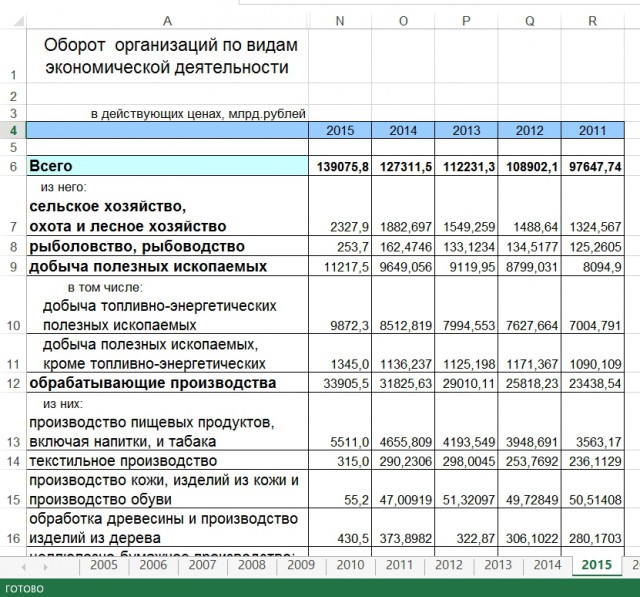Select the 2012 sheet tab
Image resolution: width=640 pixels, height=597 pixels.
click(x=449, y=565)
